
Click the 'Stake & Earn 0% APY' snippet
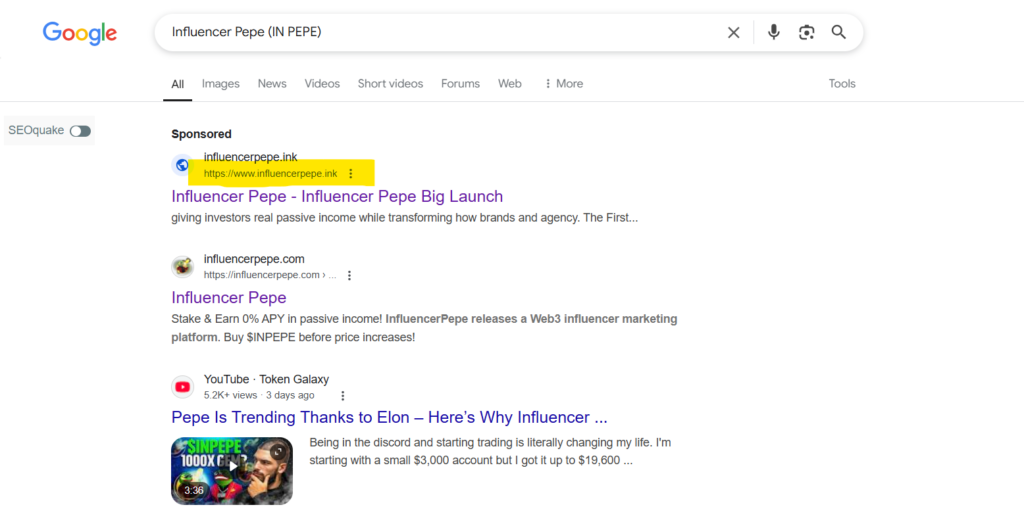424,328
